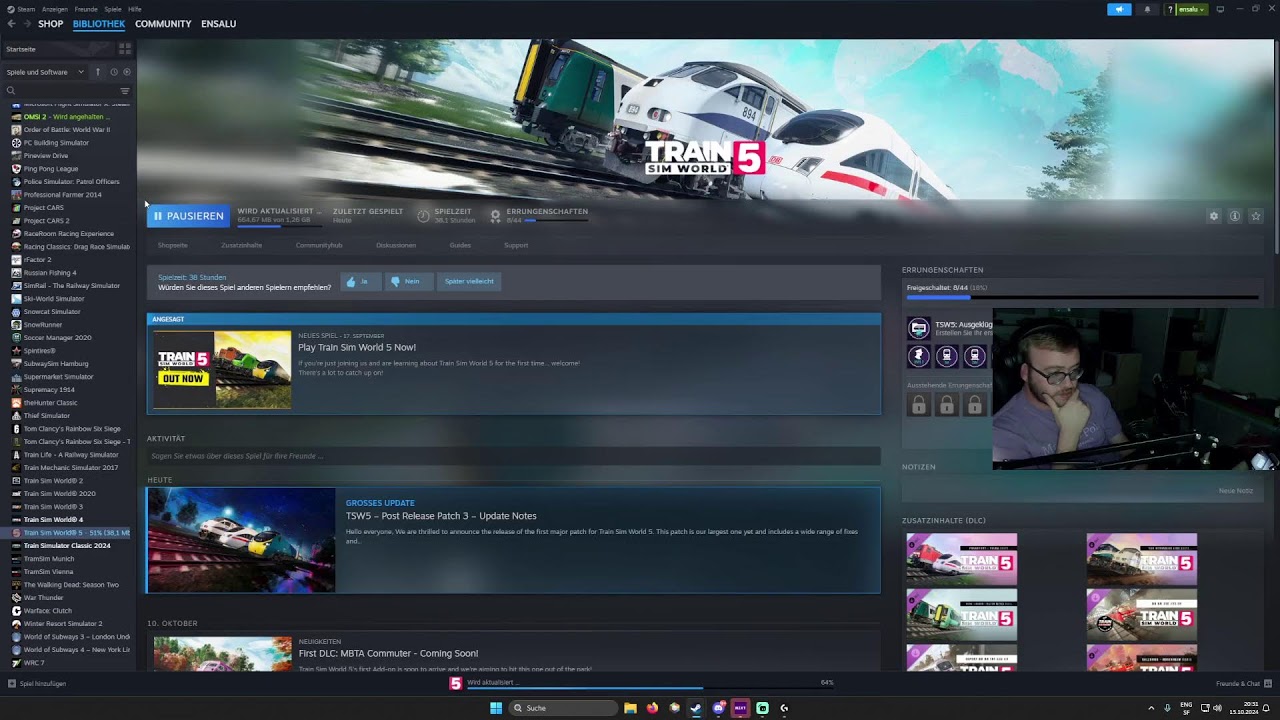The width and height of the screenshot is (1280, 720).
Task: Click the library search field
Action: (x=60, y=91)
